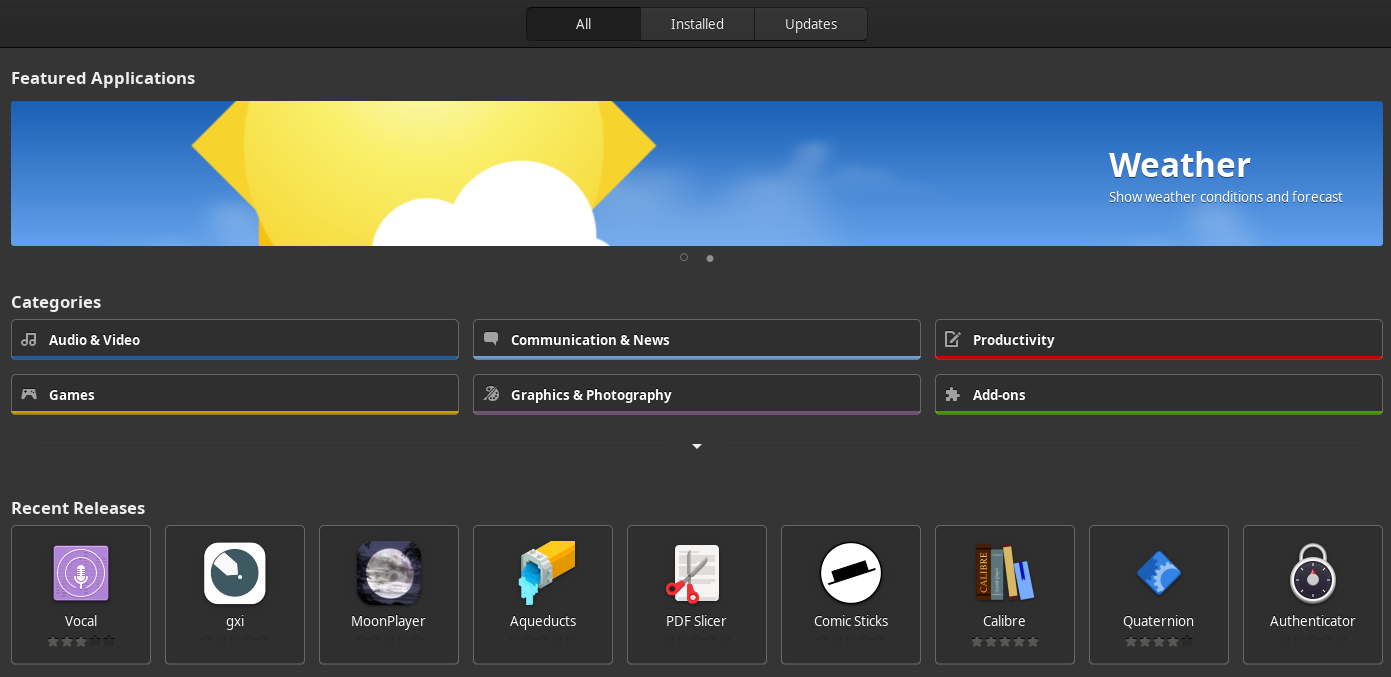Select the gxi editor icon

click(235, 573)
